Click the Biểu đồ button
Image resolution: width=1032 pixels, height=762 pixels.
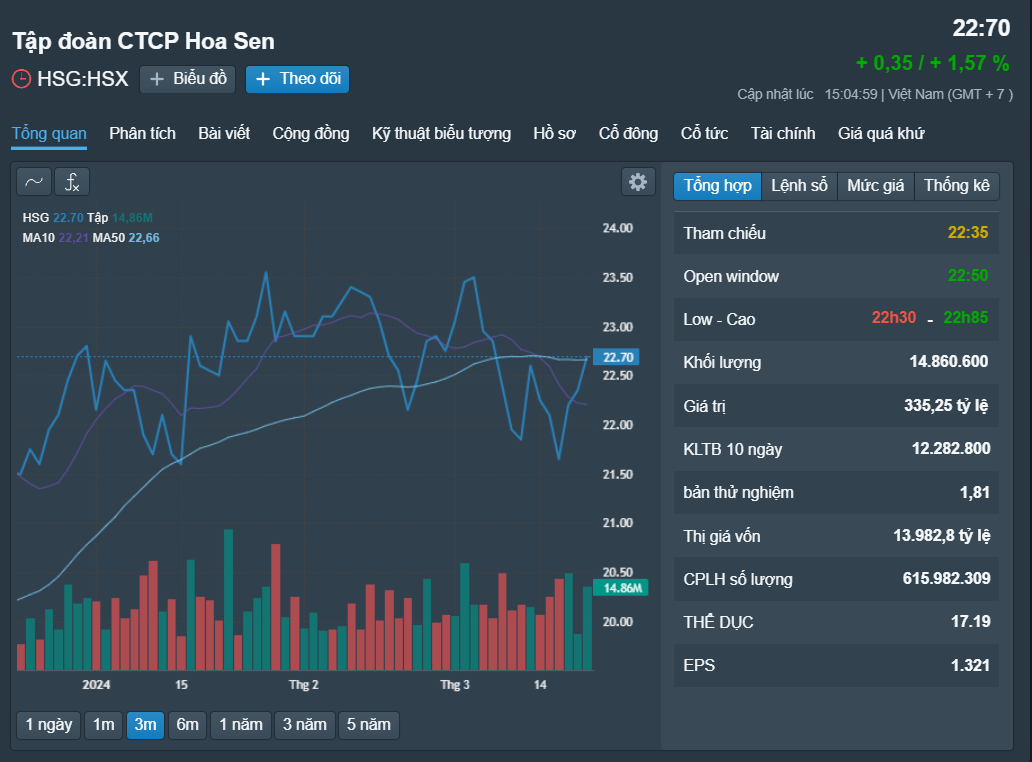pyautogui.click(x=188, y=80)
